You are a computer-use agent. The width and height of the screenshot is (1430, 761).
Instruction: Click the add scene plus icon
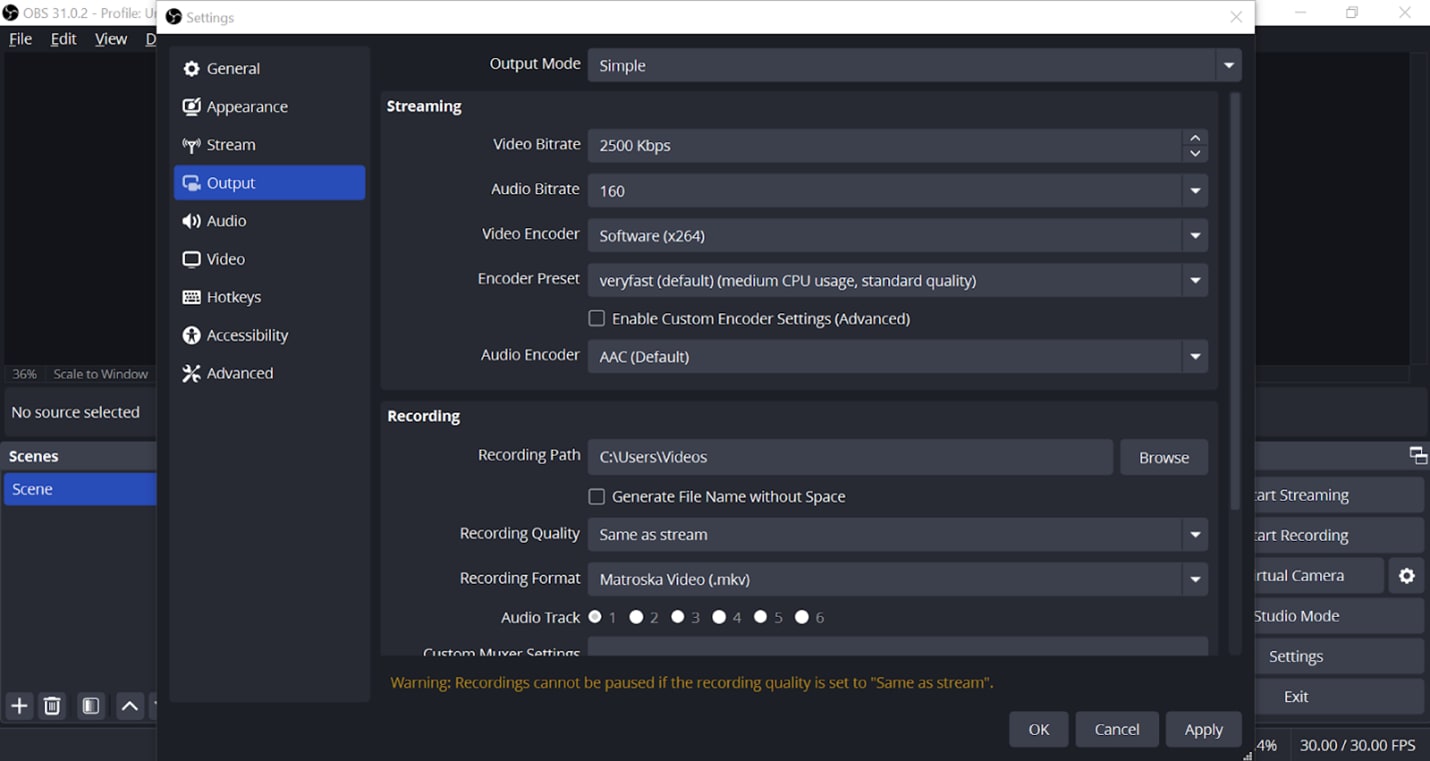coord(19,706)
